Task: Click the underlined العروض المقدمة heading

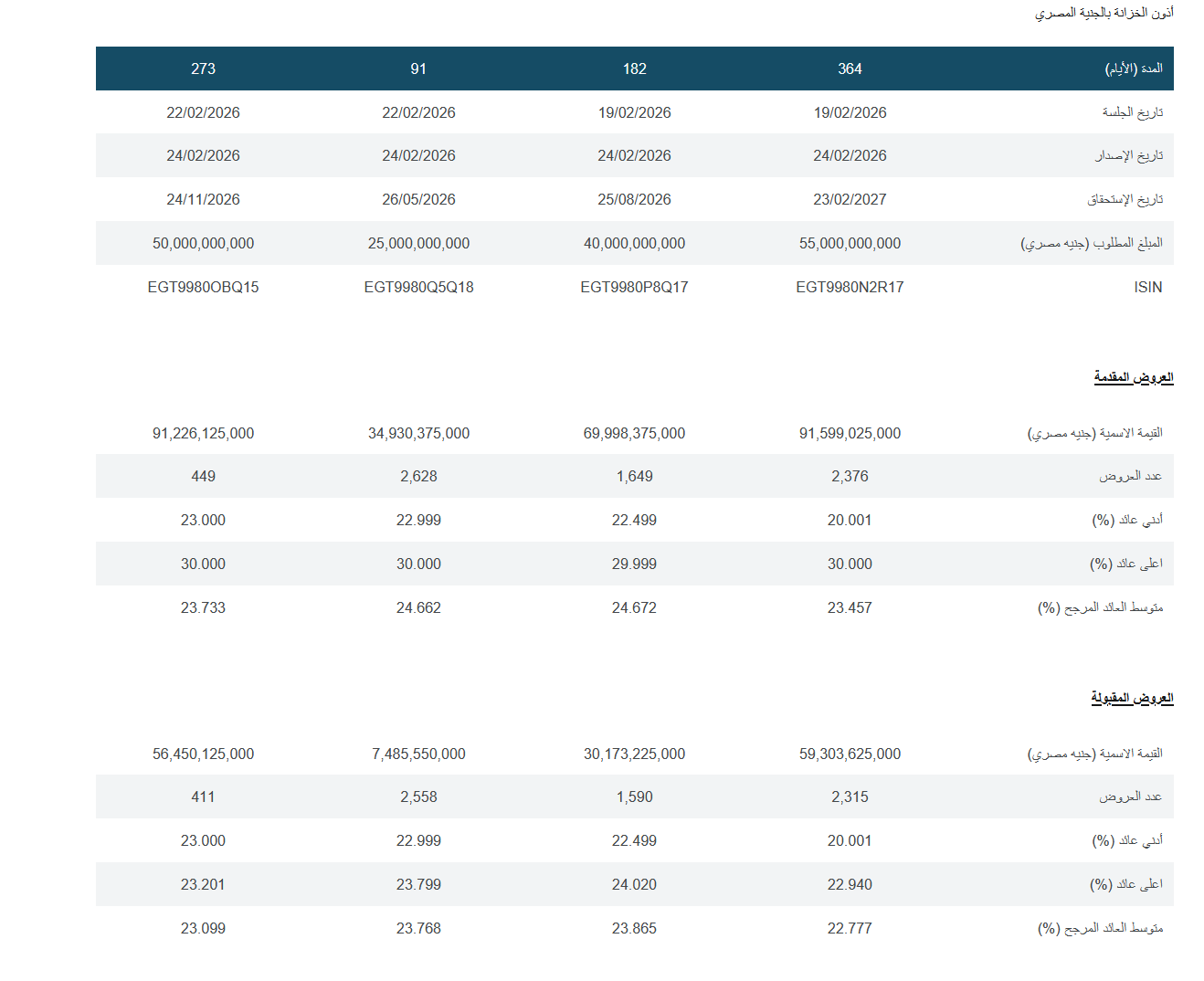Action: 1133,377
